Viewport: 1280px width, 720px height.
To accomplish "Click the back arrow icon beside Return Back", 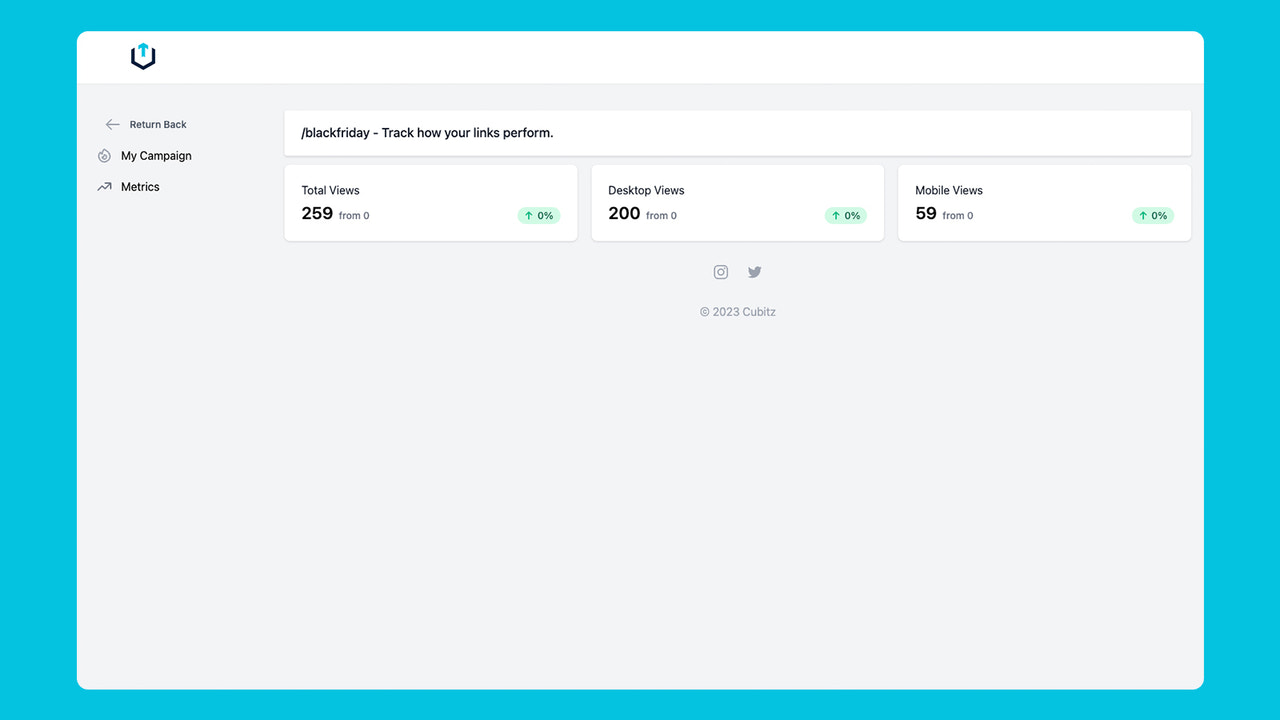I will (112, 124).
